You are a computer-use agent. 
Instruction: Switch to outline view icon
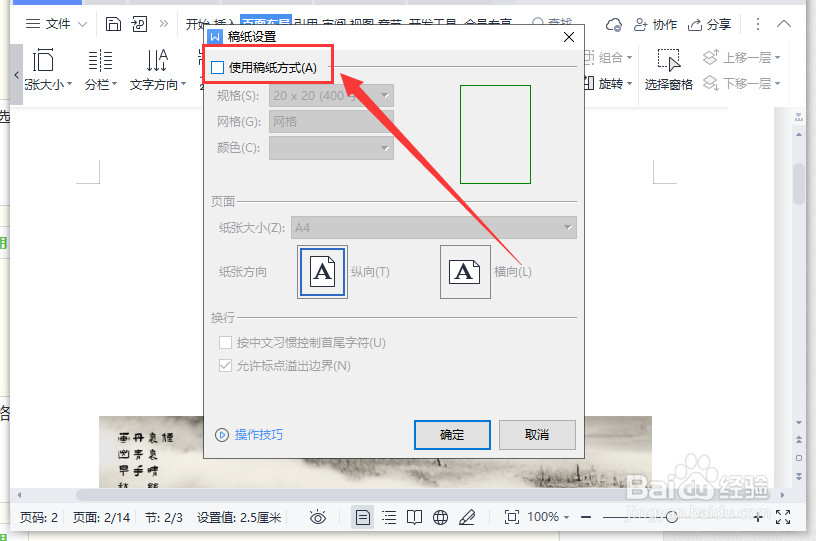[x=389, y=517]
